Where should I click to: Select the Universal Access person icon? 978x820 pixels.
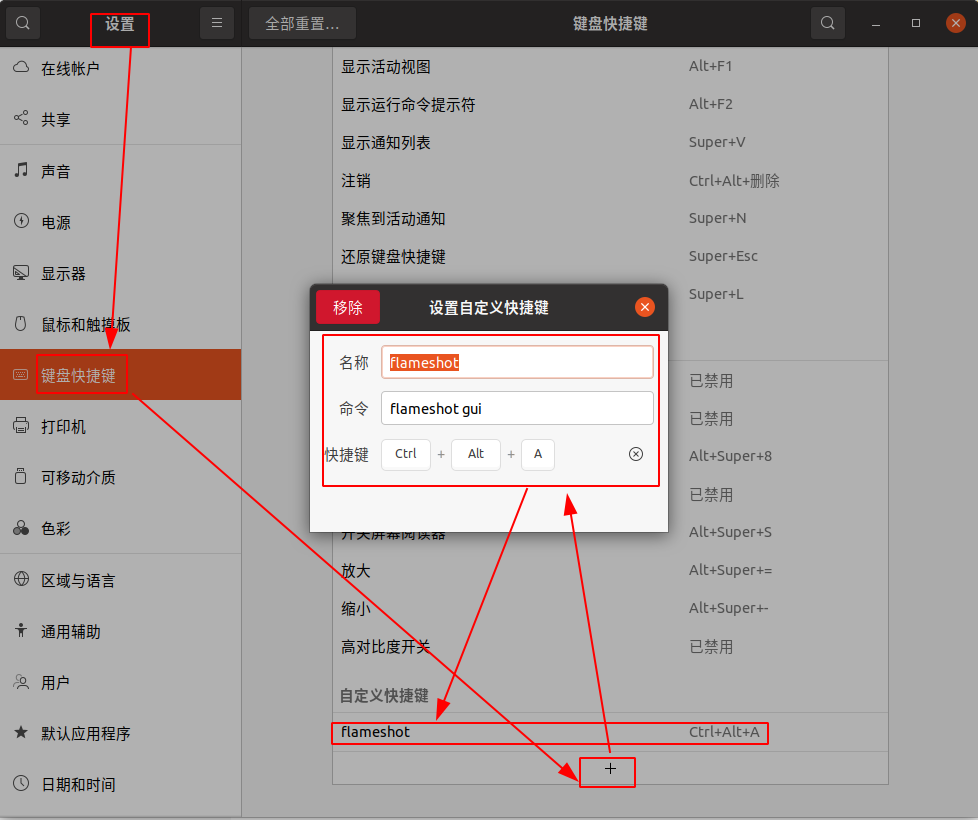click(x=21, y=630)
